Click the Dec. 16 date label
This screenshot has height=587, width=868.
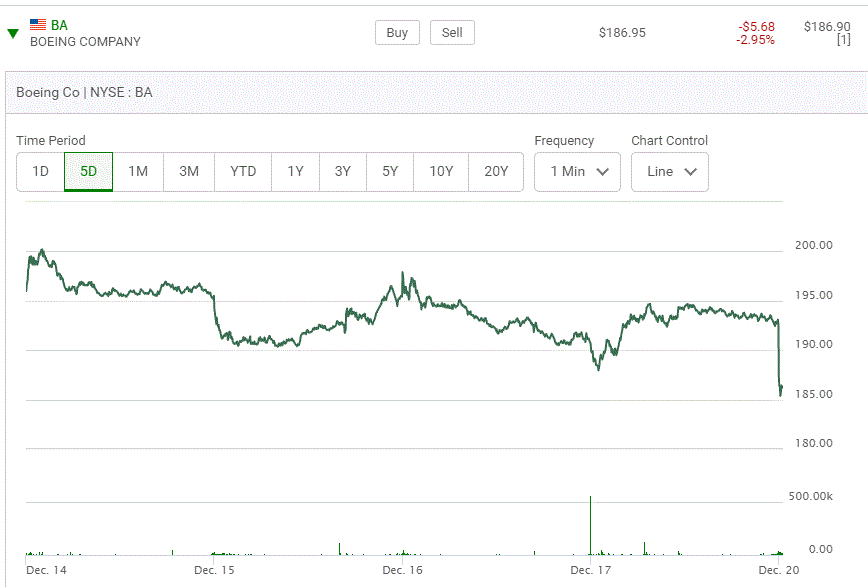[402, 570]
